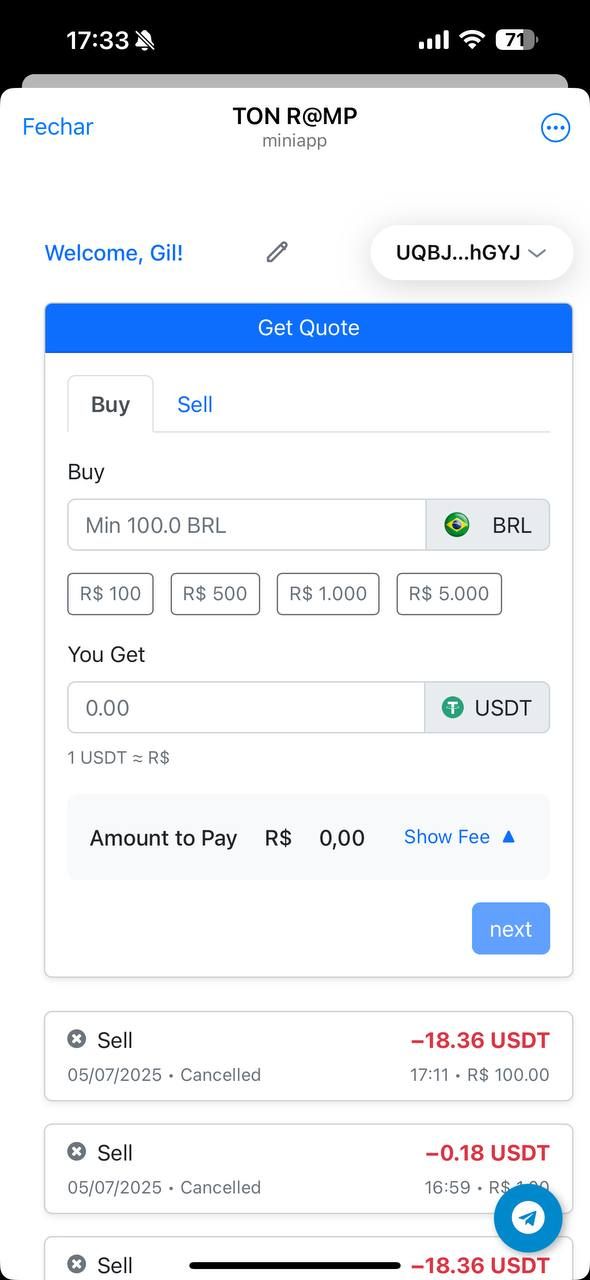
Task: Switch to the Sell tab
Action: (x=195, y=404)
